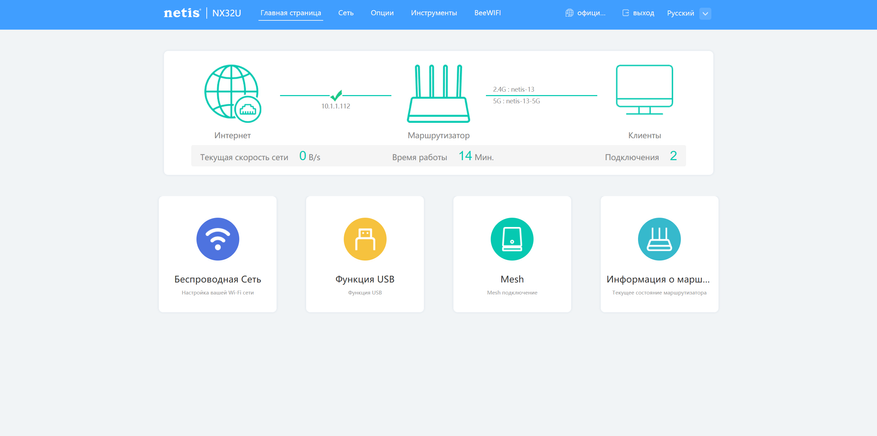Expand the language dropdown arrow
This screenshot has width=877, height=436.
(705, 13)
